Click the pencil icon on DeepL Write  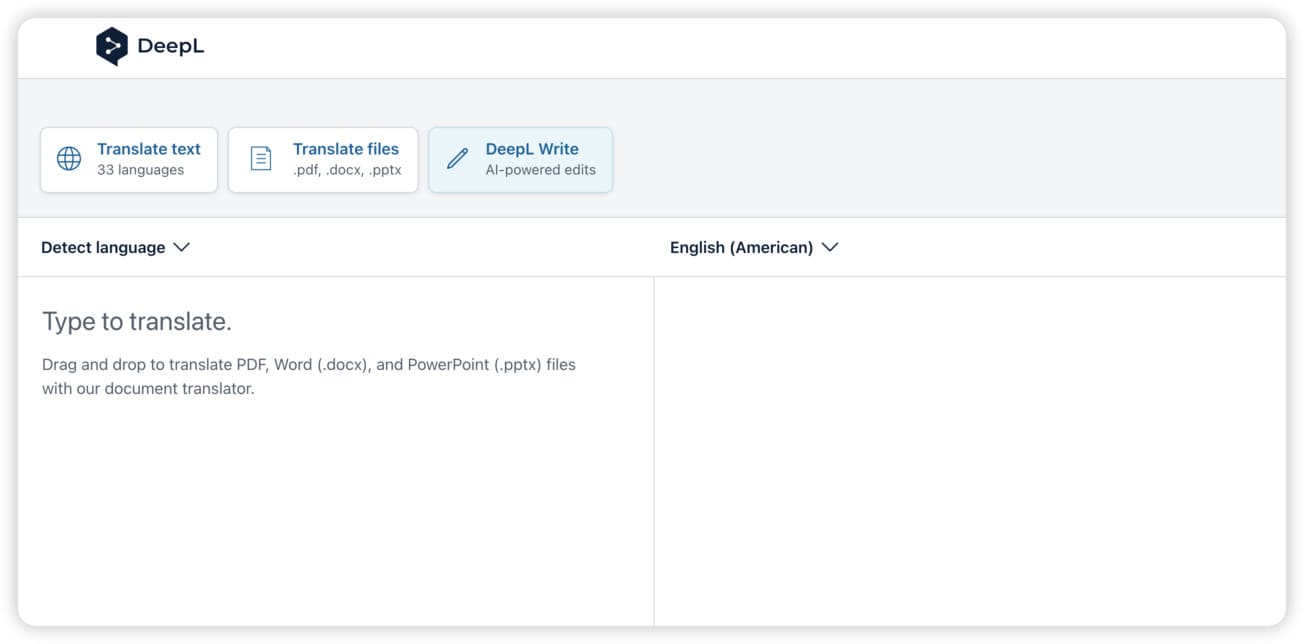pos(457,159)
